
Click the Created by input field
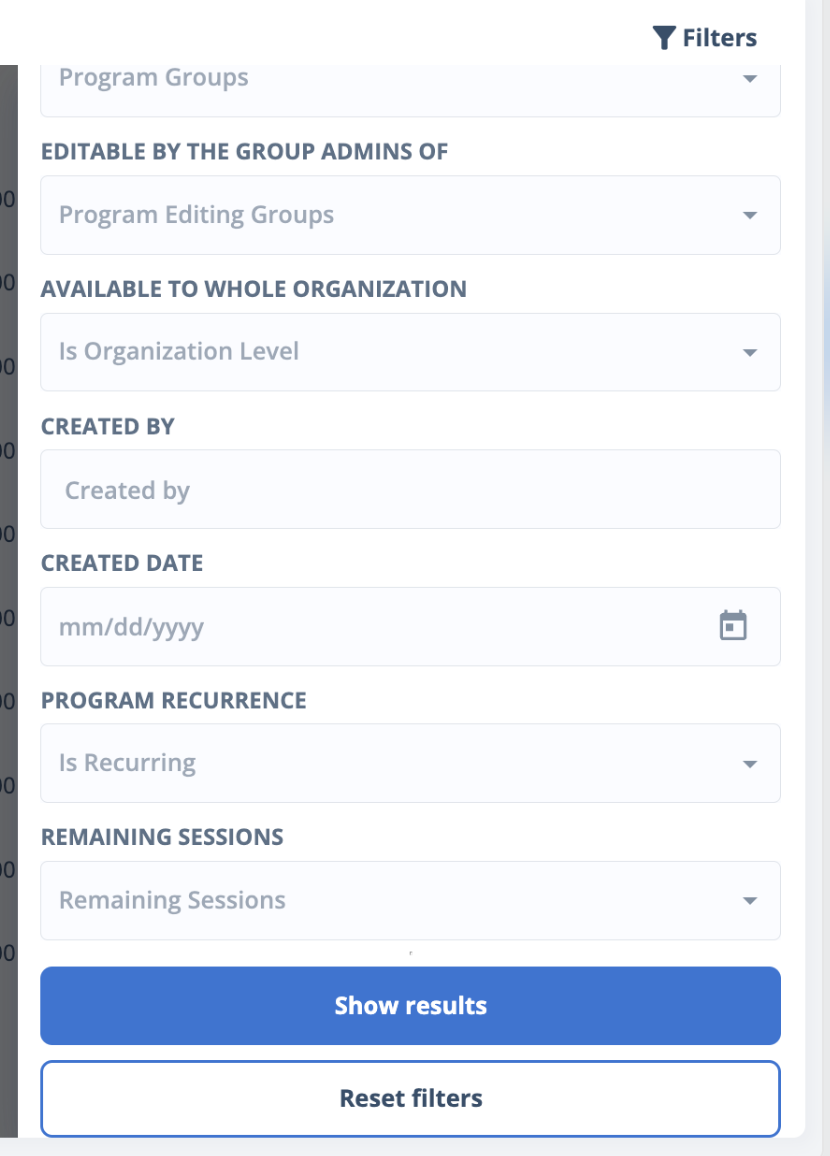410,490
